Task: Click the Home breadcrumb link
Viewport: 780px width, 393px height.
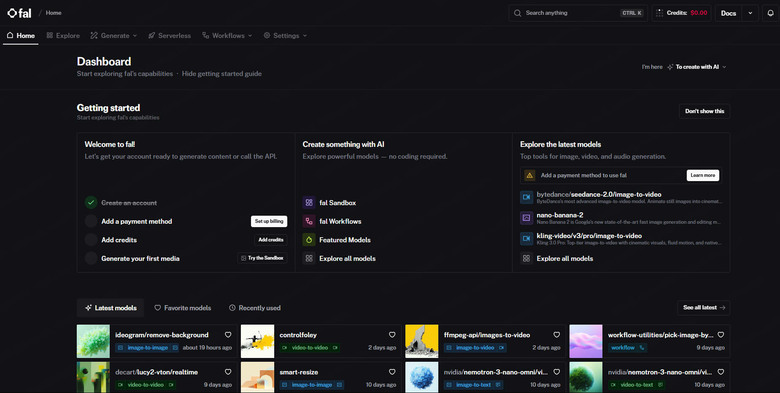Action: [x=54, y=13]
